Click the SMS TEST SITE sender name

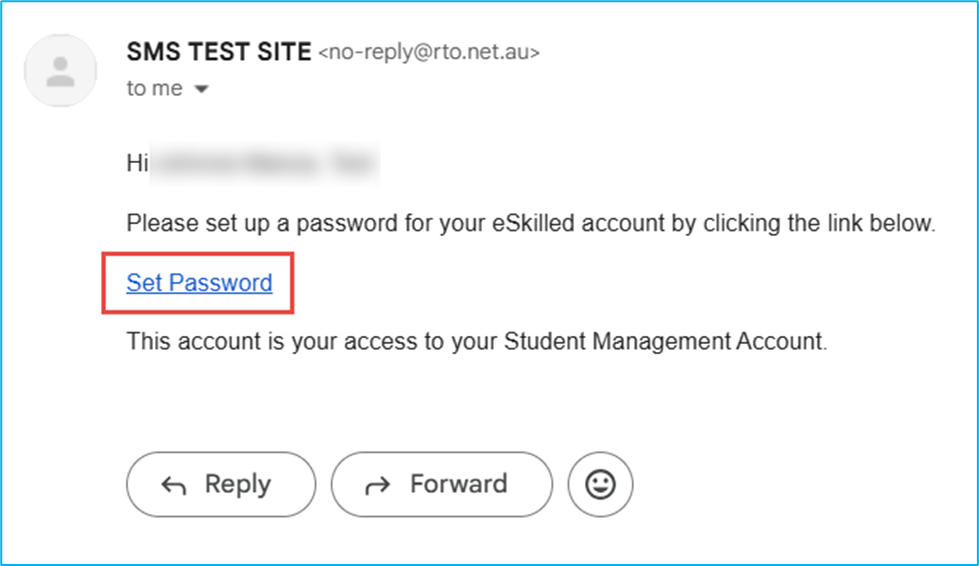click(x=219, y=52)
